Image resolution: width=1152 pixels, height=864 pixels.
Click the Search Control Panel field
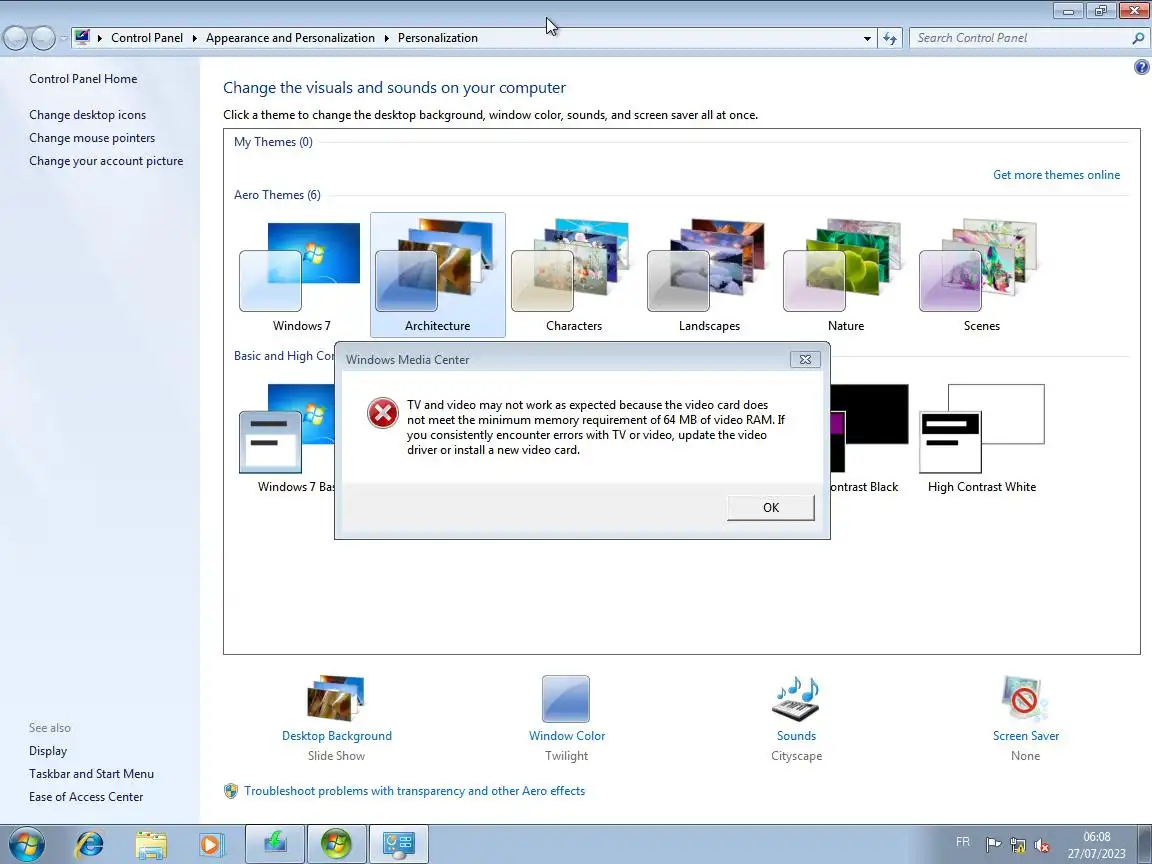pyautogui.click(x=1021, y=38)
